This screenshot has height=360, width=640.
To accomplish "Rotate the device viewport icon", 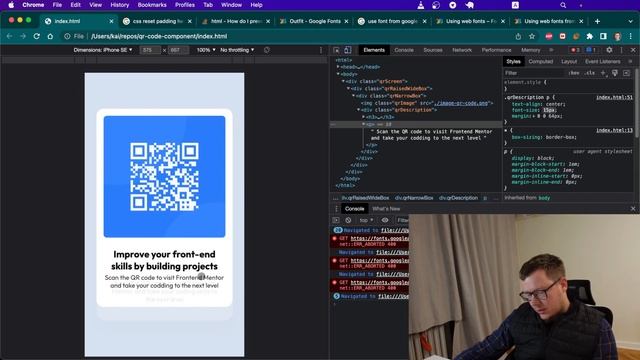I will pyautogui.click(x=267, y=50).
